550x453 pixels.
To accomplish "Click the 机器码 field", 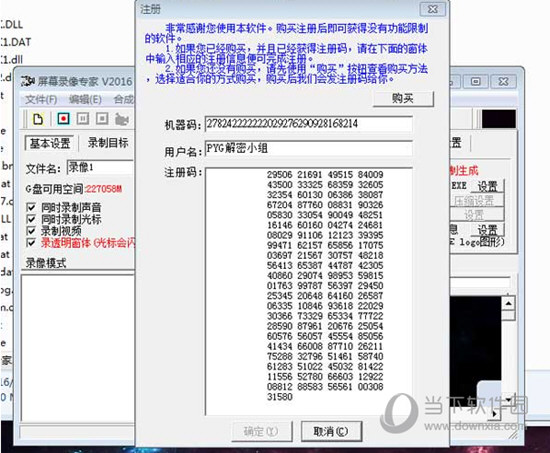I will click(308, 124).
